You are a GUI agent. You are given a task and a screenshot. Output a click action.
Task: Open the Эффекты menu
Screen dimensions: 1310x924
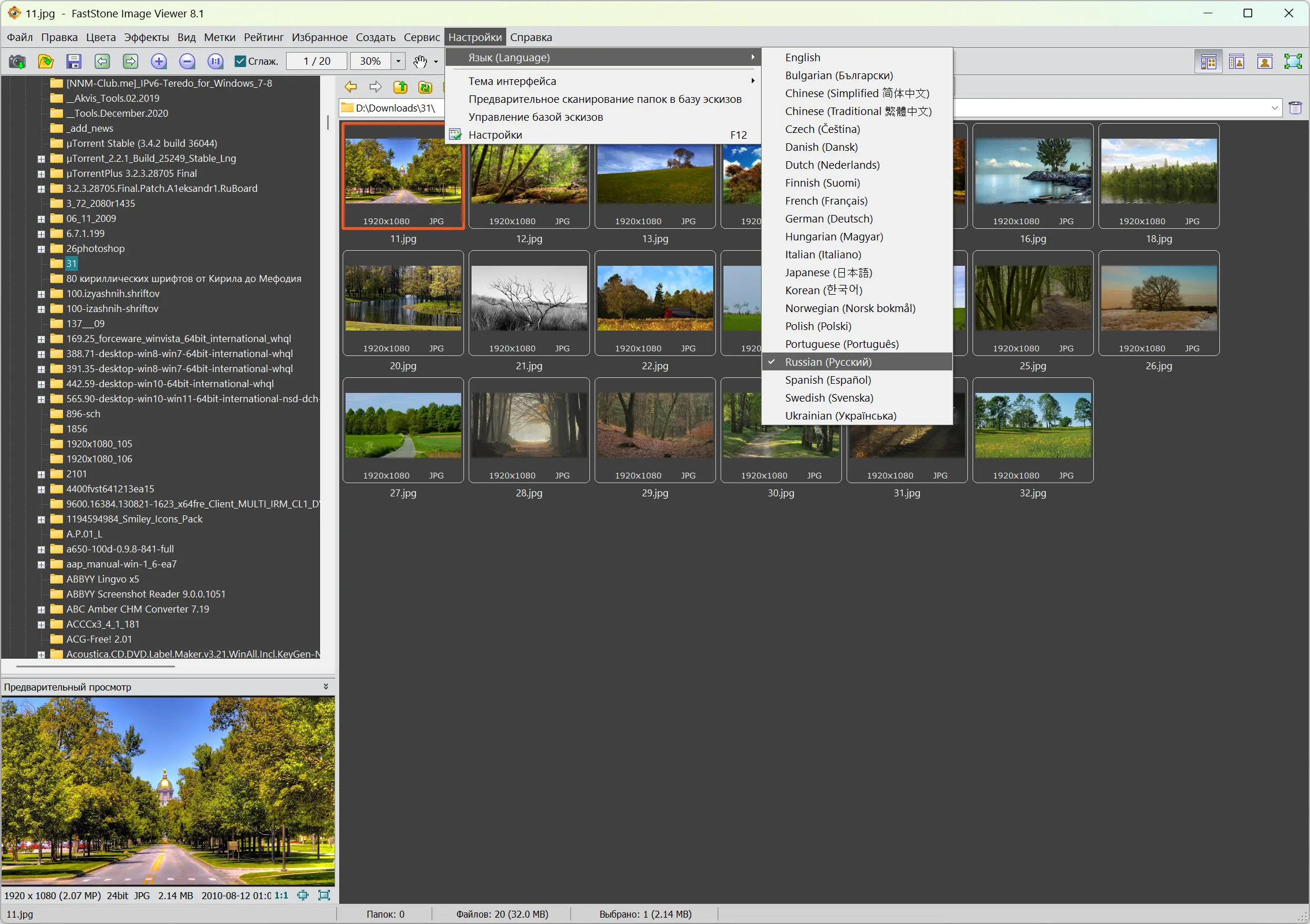click(146, 37)
